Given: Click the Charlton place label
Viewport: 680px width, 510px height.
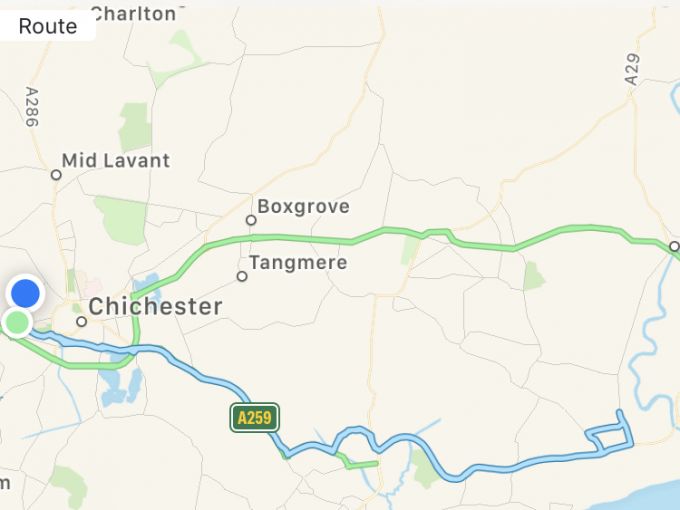Looking at the screenshot, I should (134, 14).
